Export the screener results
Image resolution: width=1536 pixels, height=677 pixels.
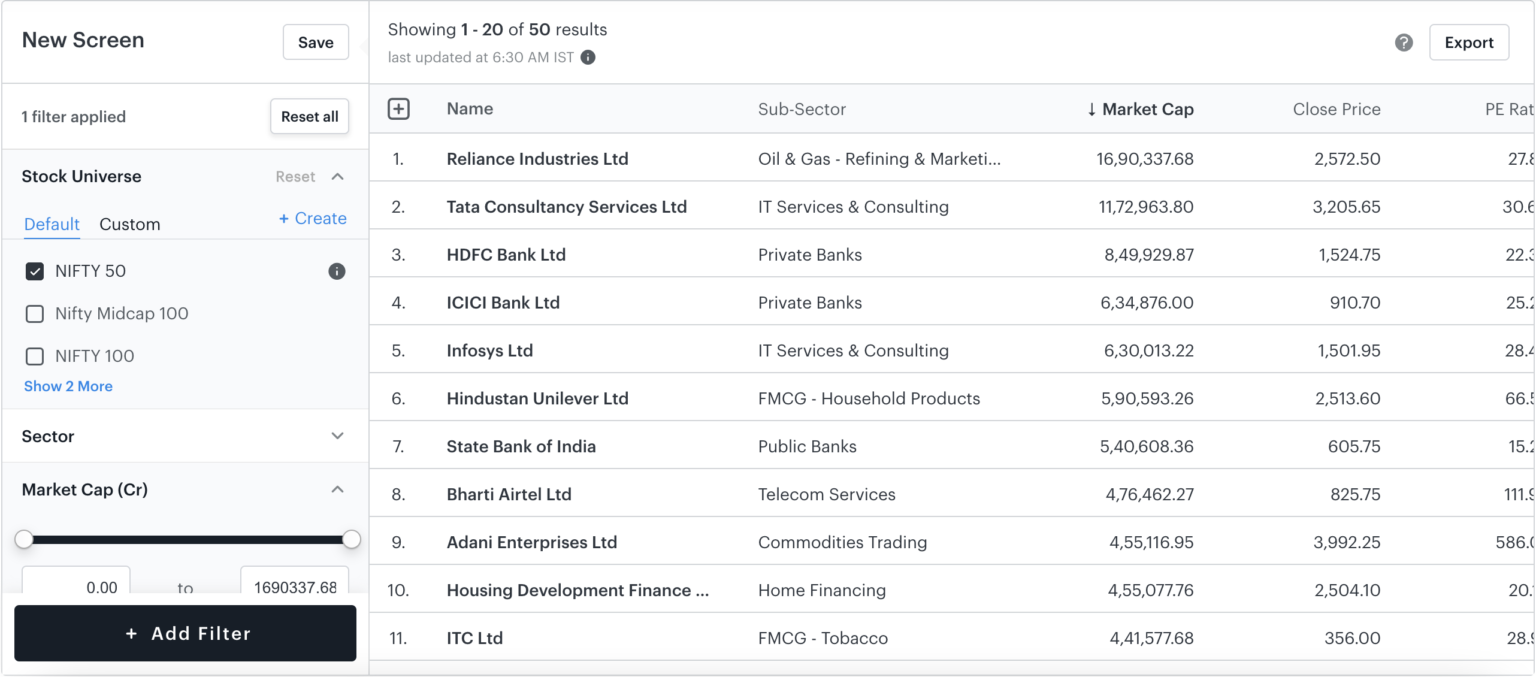[x=1469, y=42]
